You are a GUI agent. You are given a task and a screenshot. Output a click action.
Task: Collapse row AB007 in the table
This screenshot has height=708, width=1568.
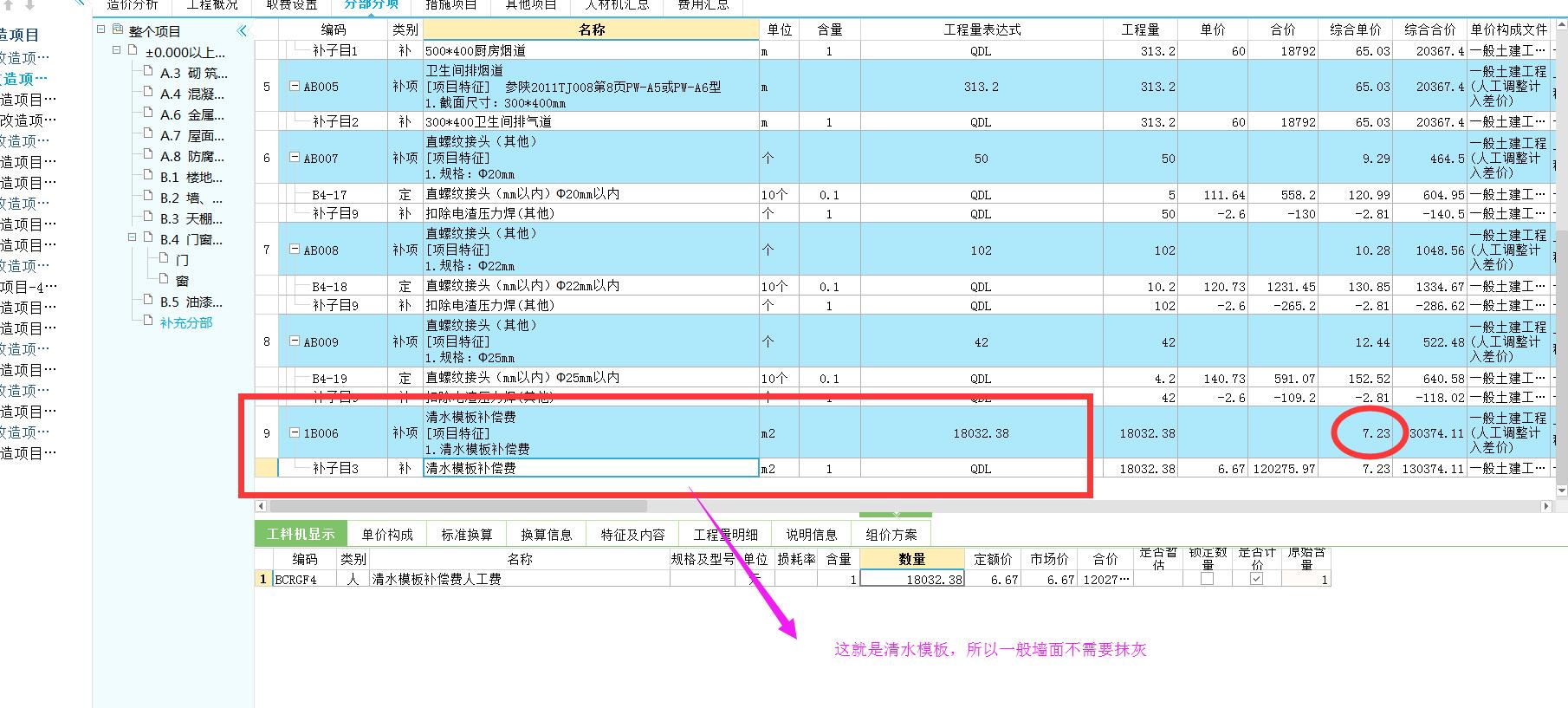294,158
